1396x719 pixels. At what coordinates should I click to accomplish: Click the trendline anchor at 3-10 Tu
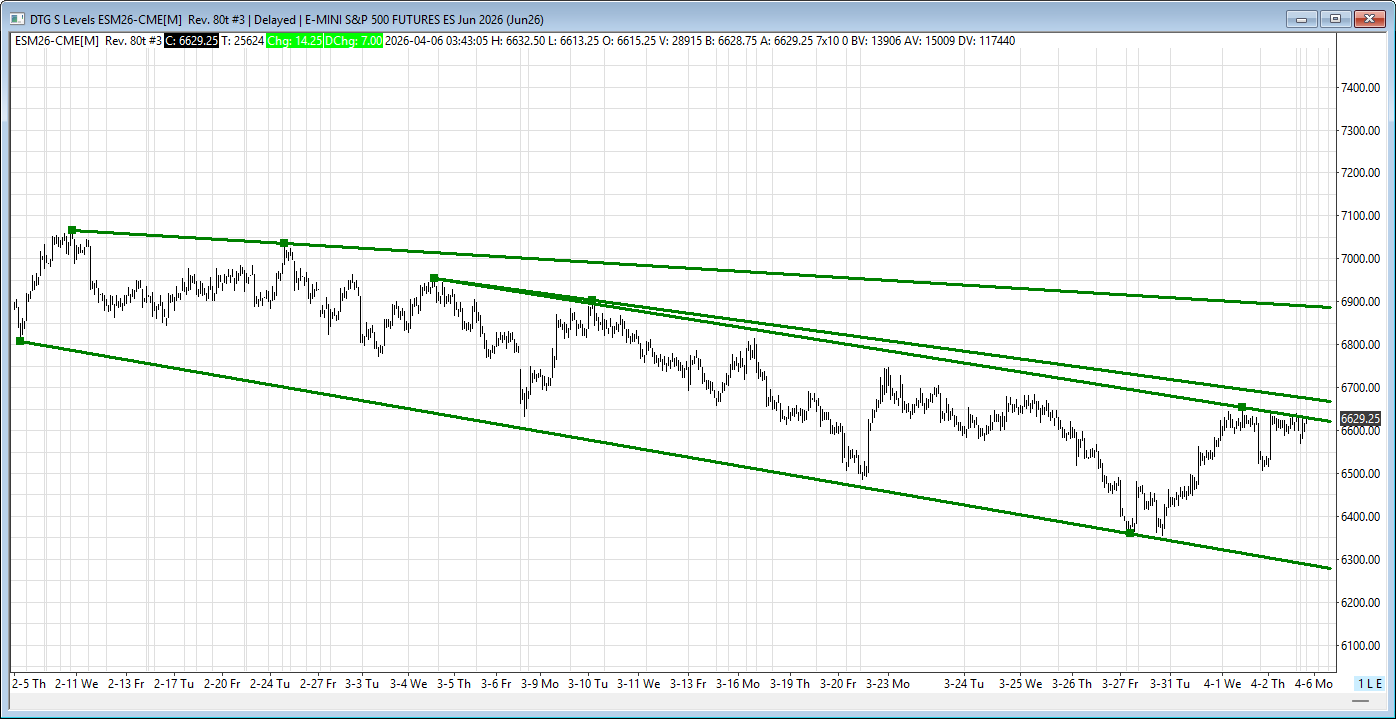(x=592, y=300)
